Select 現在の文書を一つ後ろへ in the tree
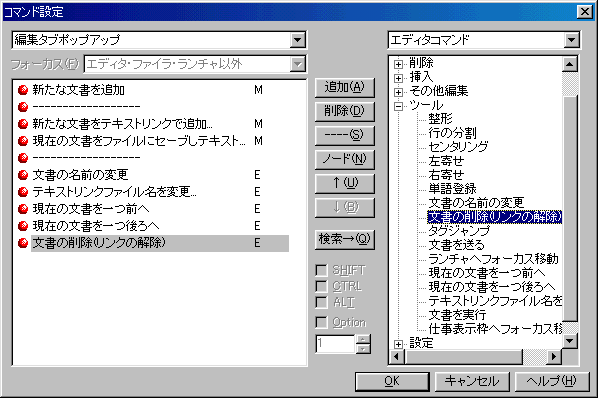This screenshot has height=398, width=598. 492,287
